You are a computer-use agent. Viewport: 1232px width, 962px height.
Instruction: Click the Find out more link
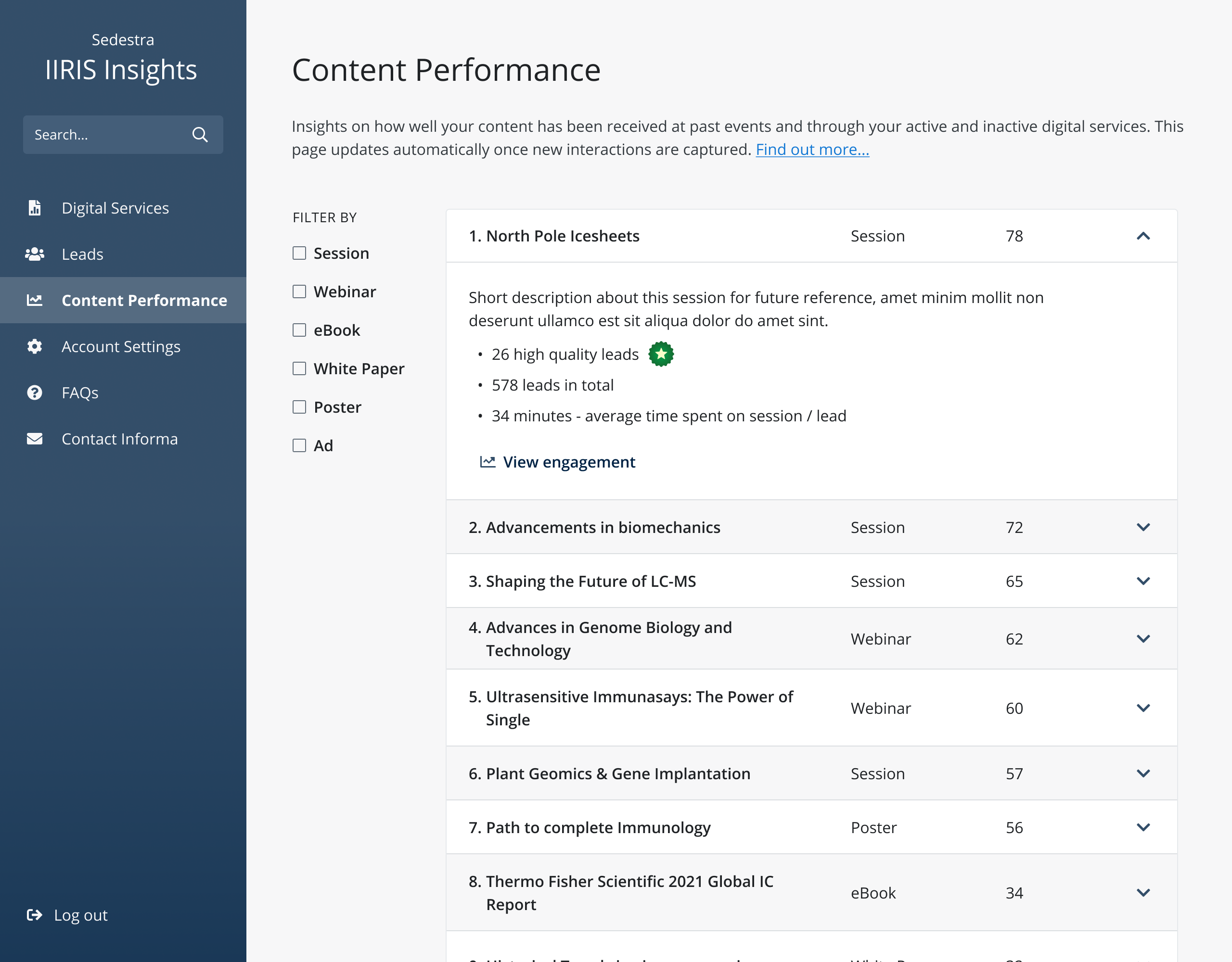tap(812, 150)
